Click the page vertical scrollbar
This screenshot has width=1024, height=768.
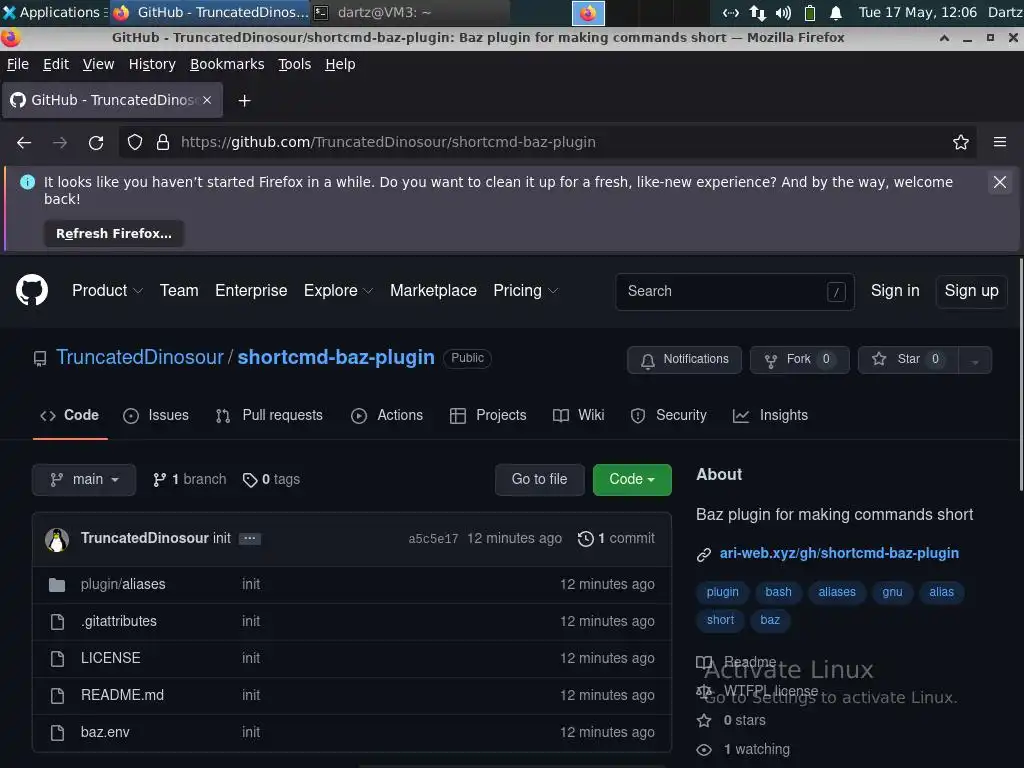1021,376
